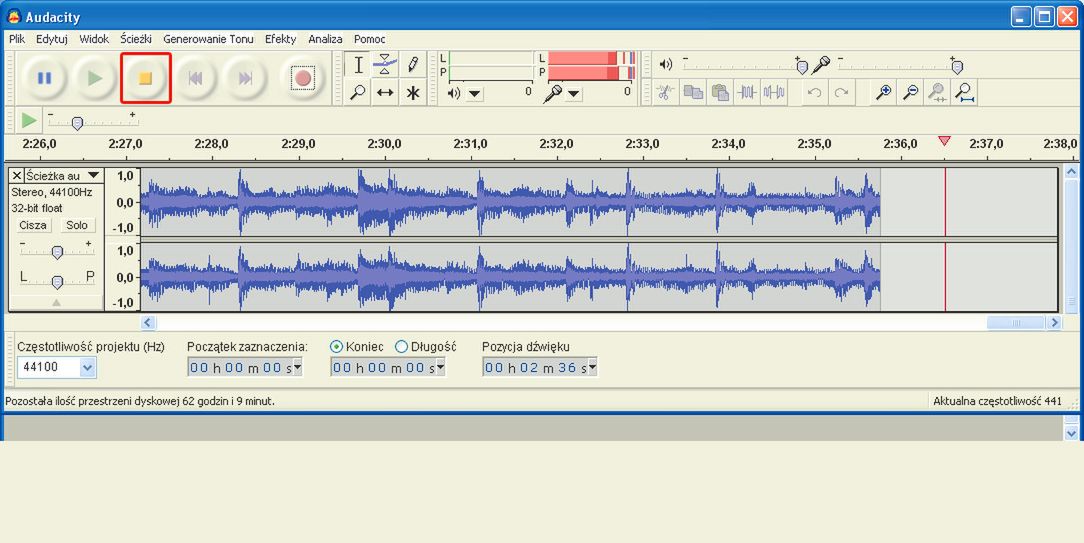1084x543 pixels.
Task: Toggle Solo on the audio track
Action: 77,225
